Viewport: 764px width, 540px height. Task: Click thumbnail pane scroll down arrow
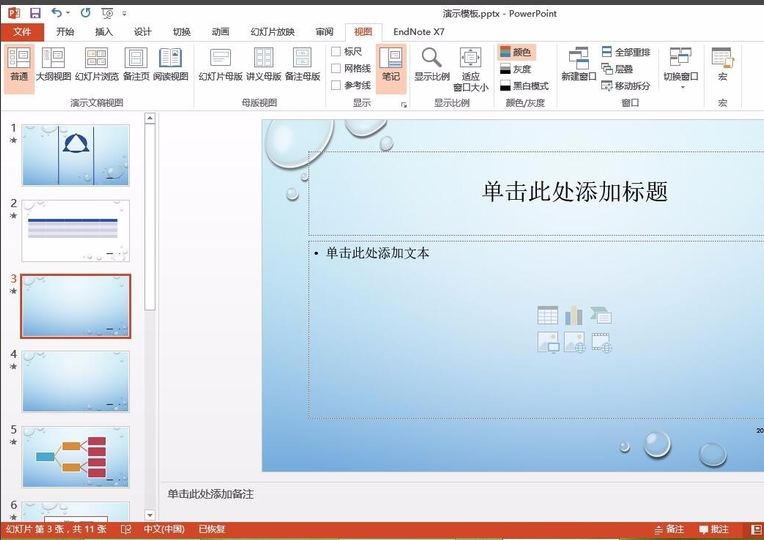pyautogui.click(x=150, y=515)
